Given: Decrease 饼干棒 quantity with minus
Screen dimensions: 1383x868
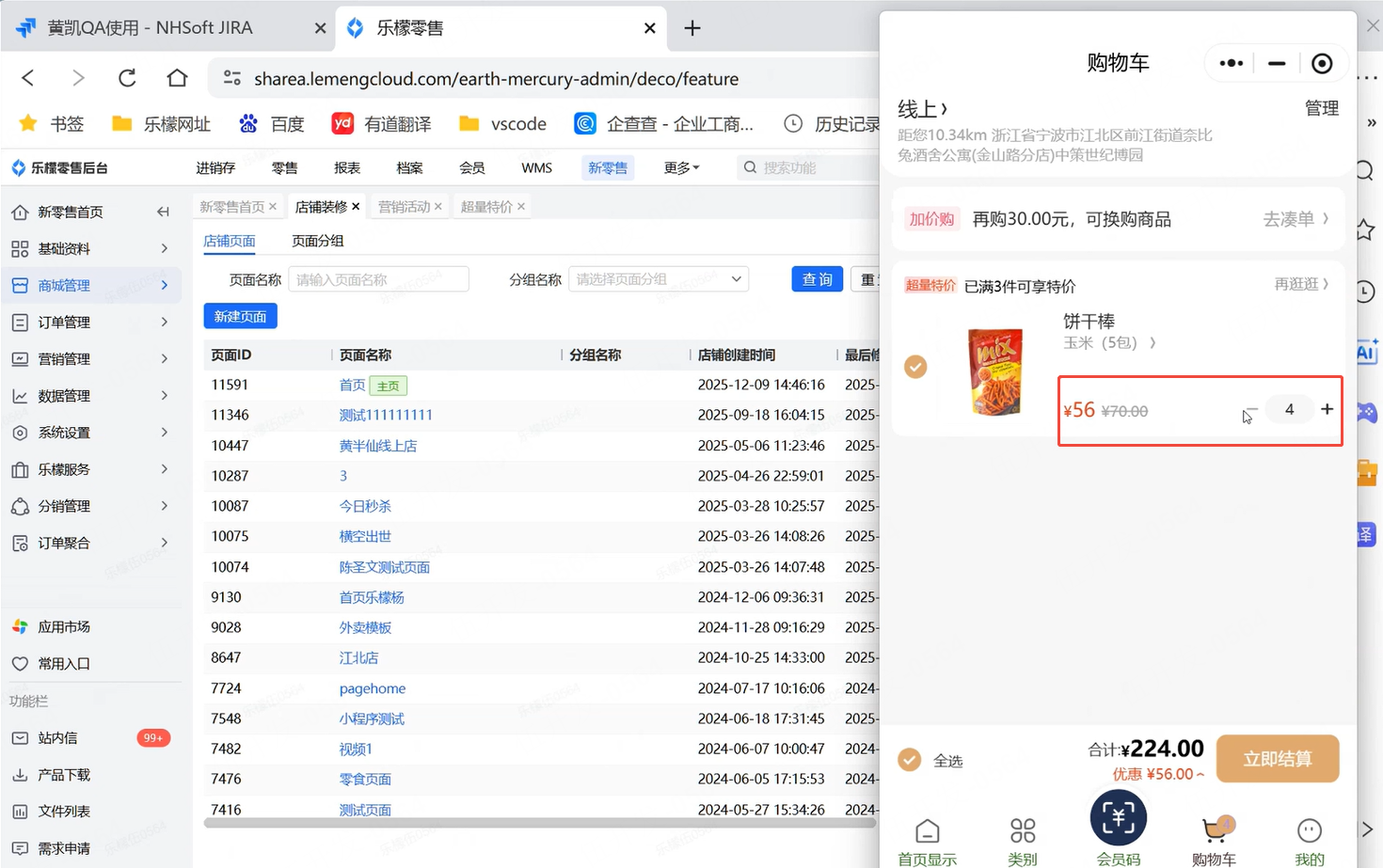Looking at the screenshot, I should point(1250,410).
